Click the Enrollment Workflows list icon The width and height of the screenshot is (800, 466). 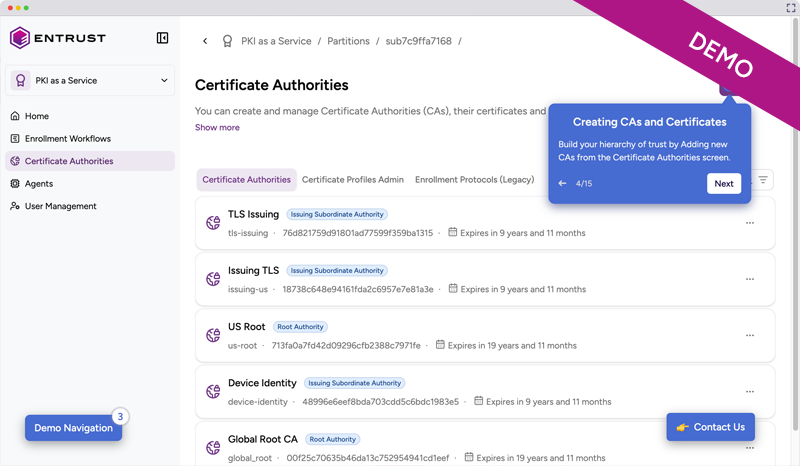click(x=15, y=138)
